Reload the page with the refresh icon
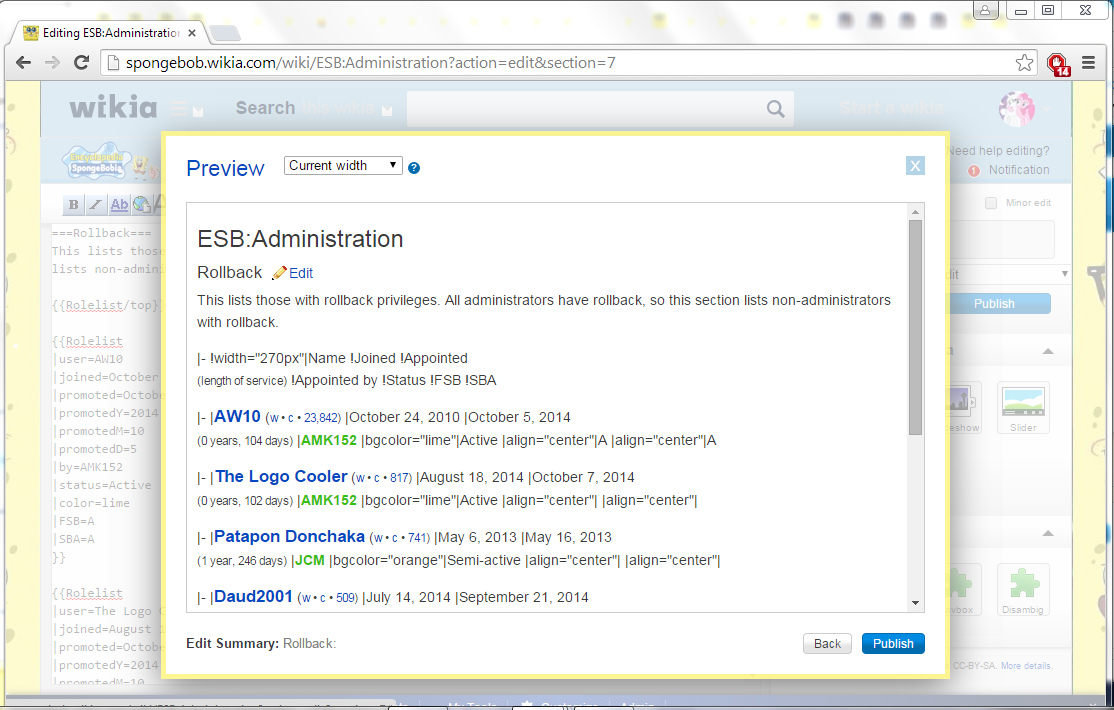The image size is (1114, 710). (82, 63)
